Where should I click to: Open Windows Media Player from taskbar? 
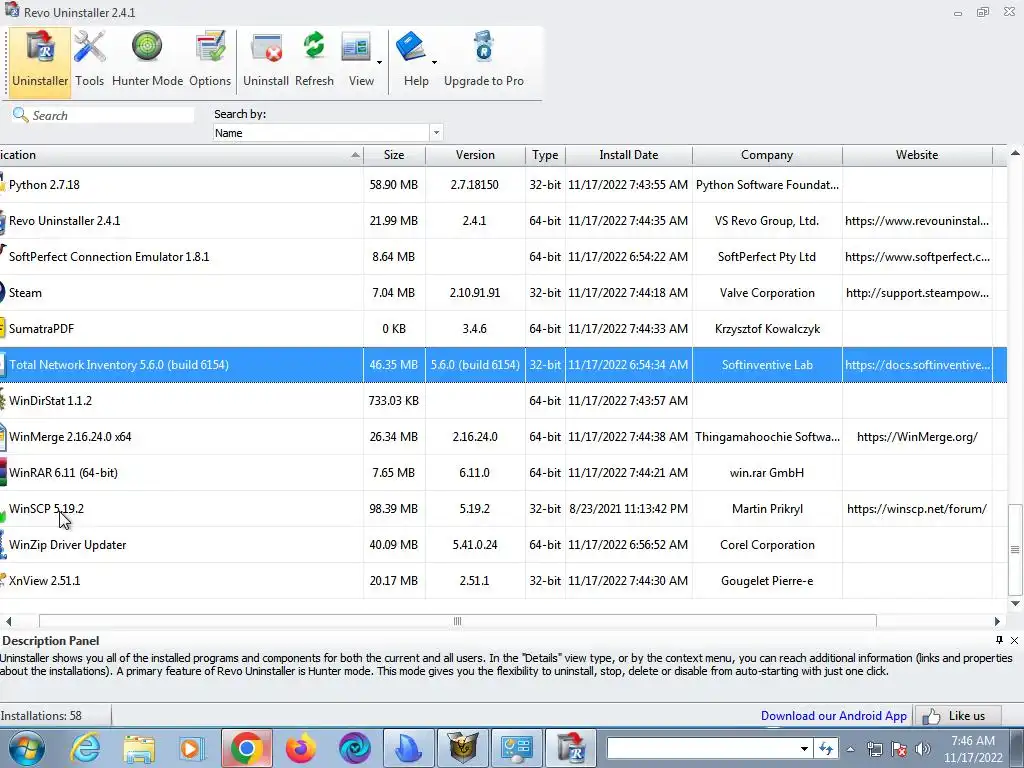(x=192, y=748)
